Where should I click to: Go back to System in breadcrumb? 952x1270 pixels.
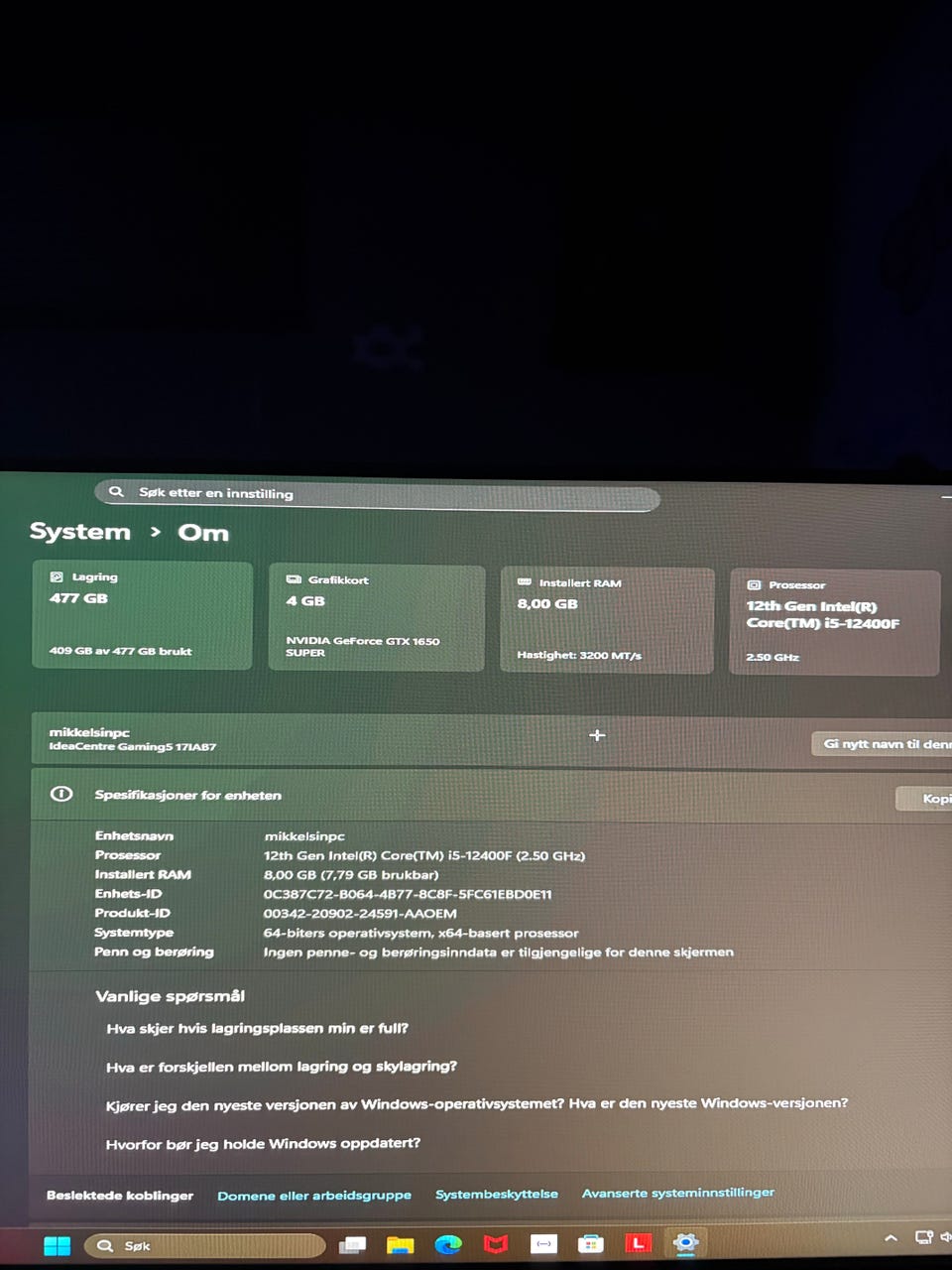click(x=79, y=532)
